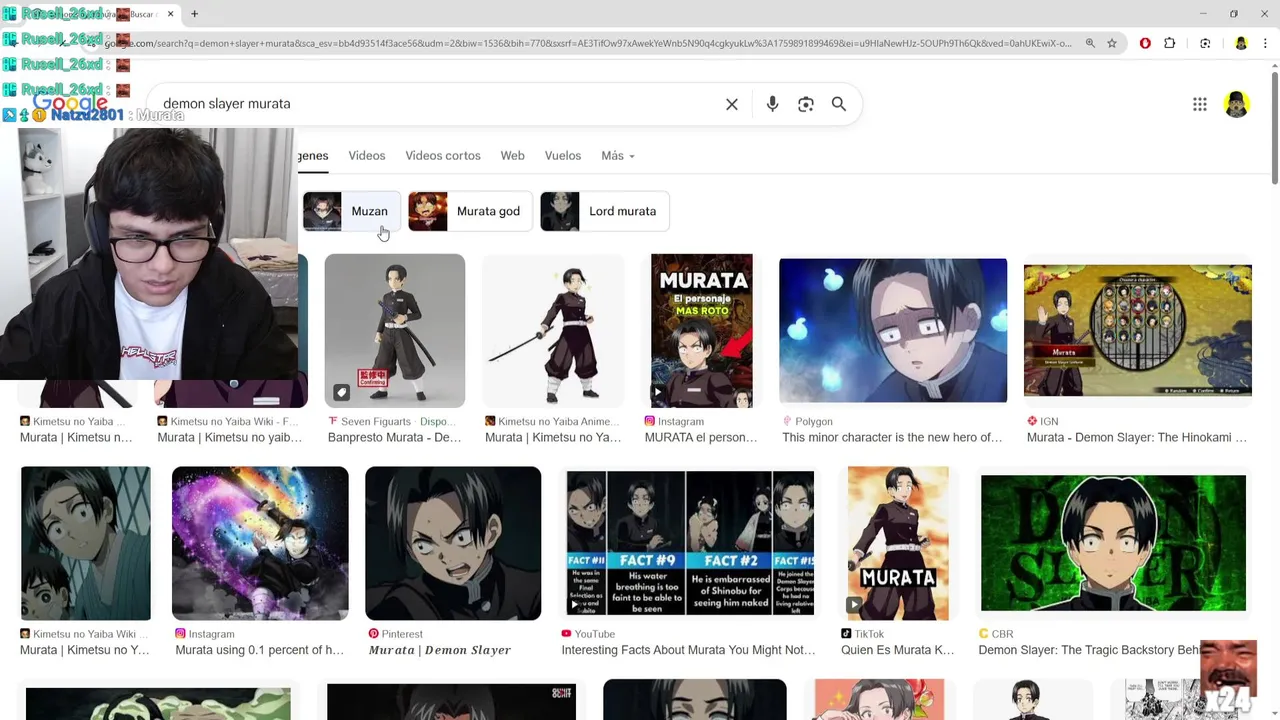Start voice search with microphone icon
This screenshot has height=720, width=1280.
tap(772, 104)
